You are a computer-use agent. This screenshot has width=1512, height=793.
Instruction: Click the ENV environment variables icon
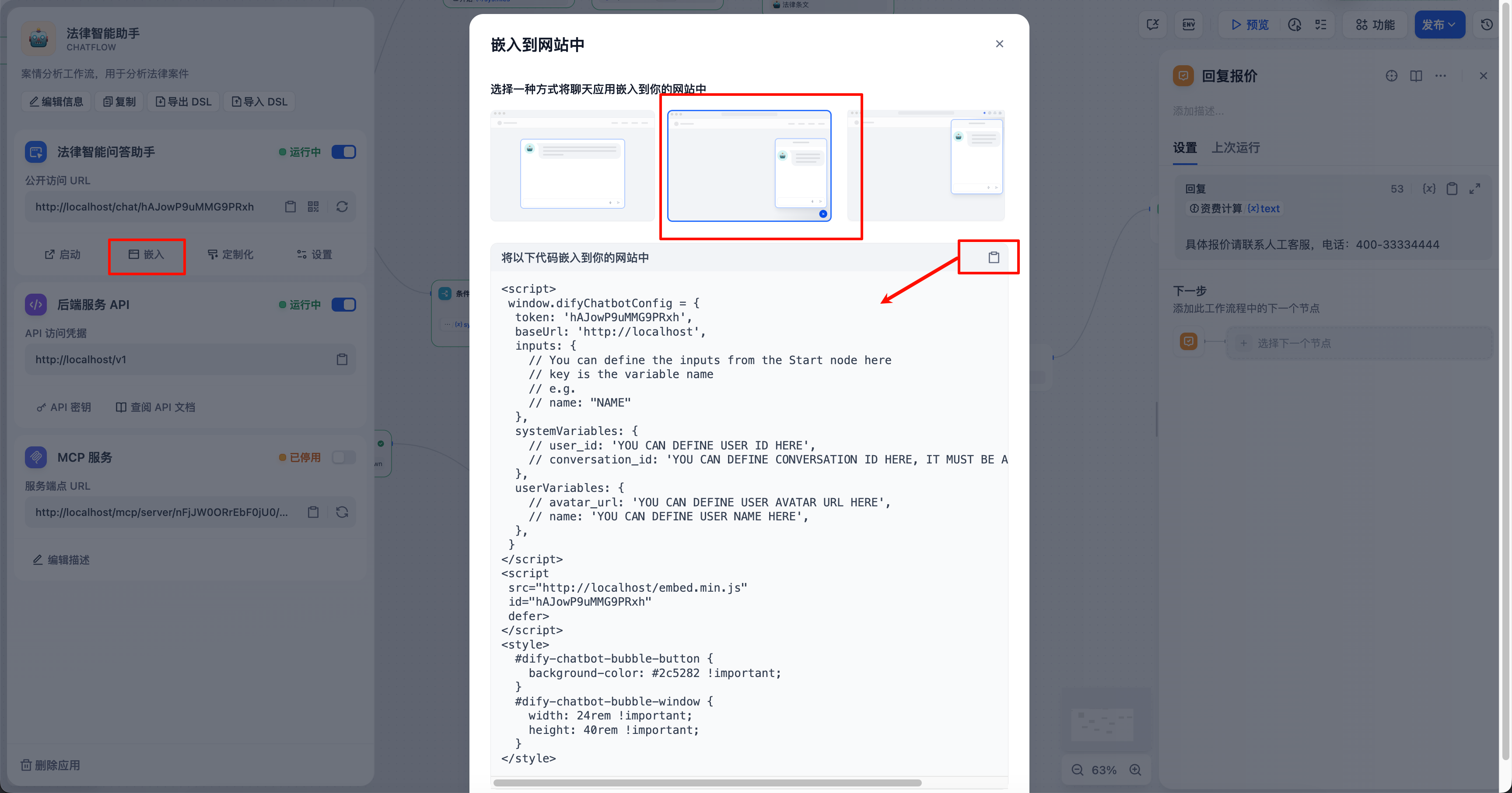click(1189, 25)
